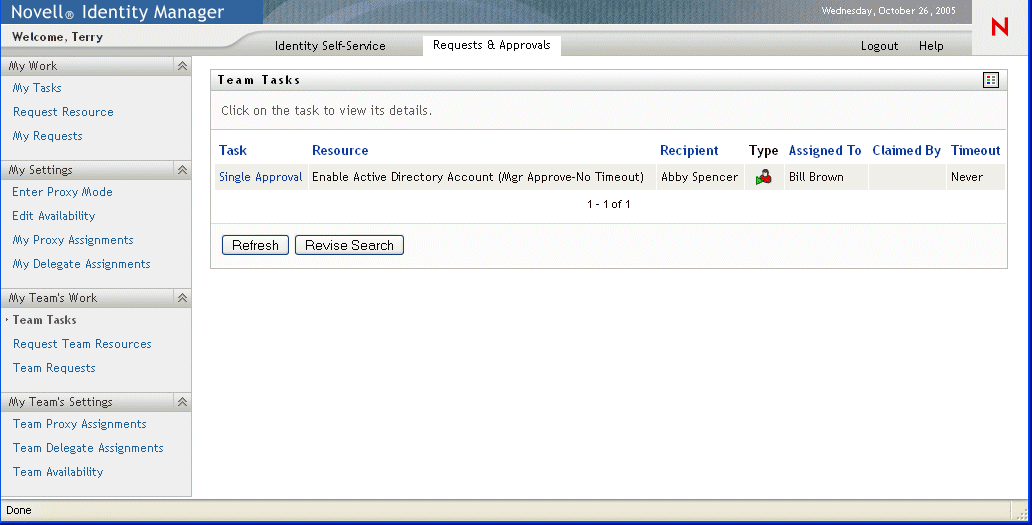Click the Logout link
Viewport: 1032px width, 525px height.
coord(879,45)
